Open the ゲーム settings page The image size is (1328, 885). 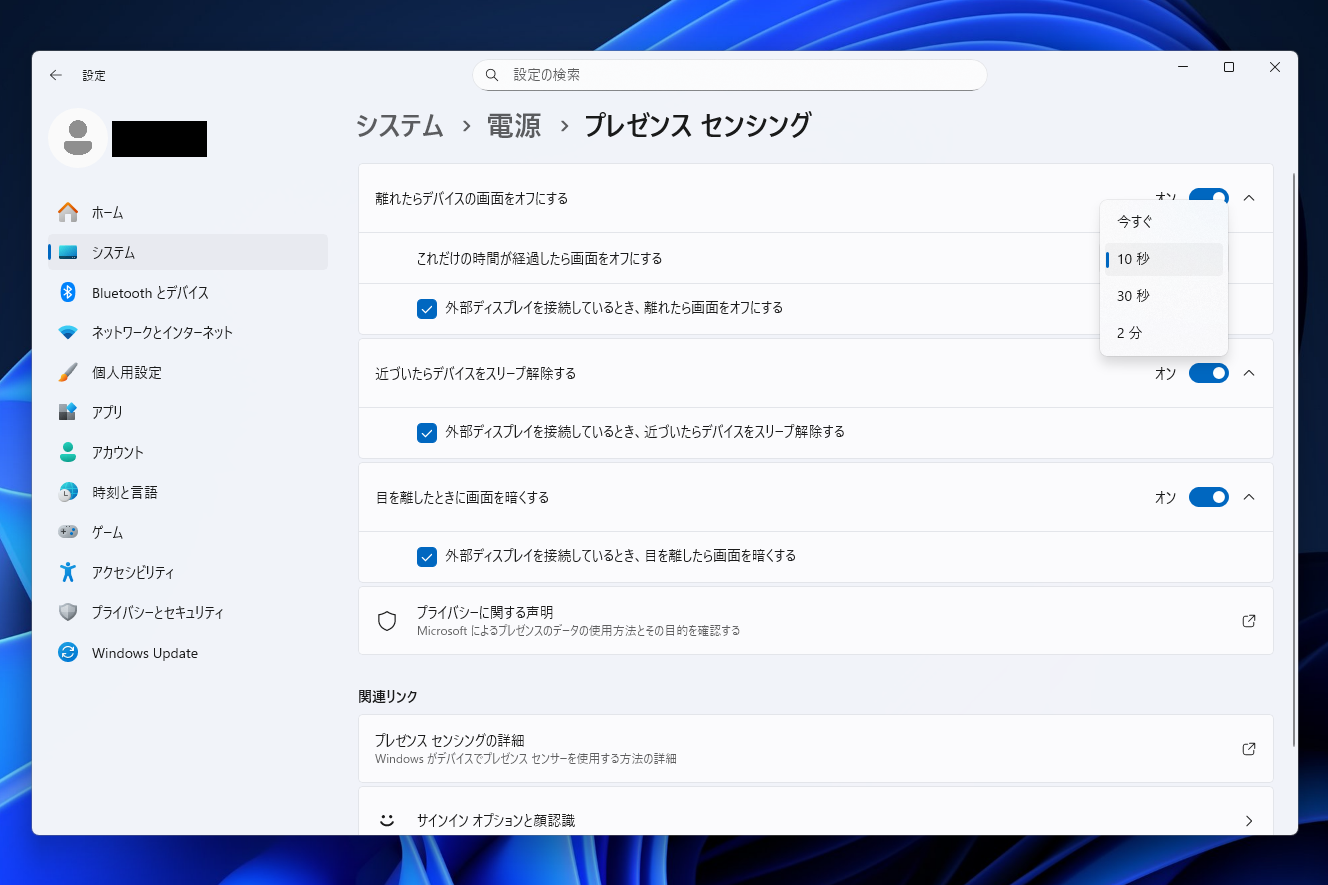[110, 532]
